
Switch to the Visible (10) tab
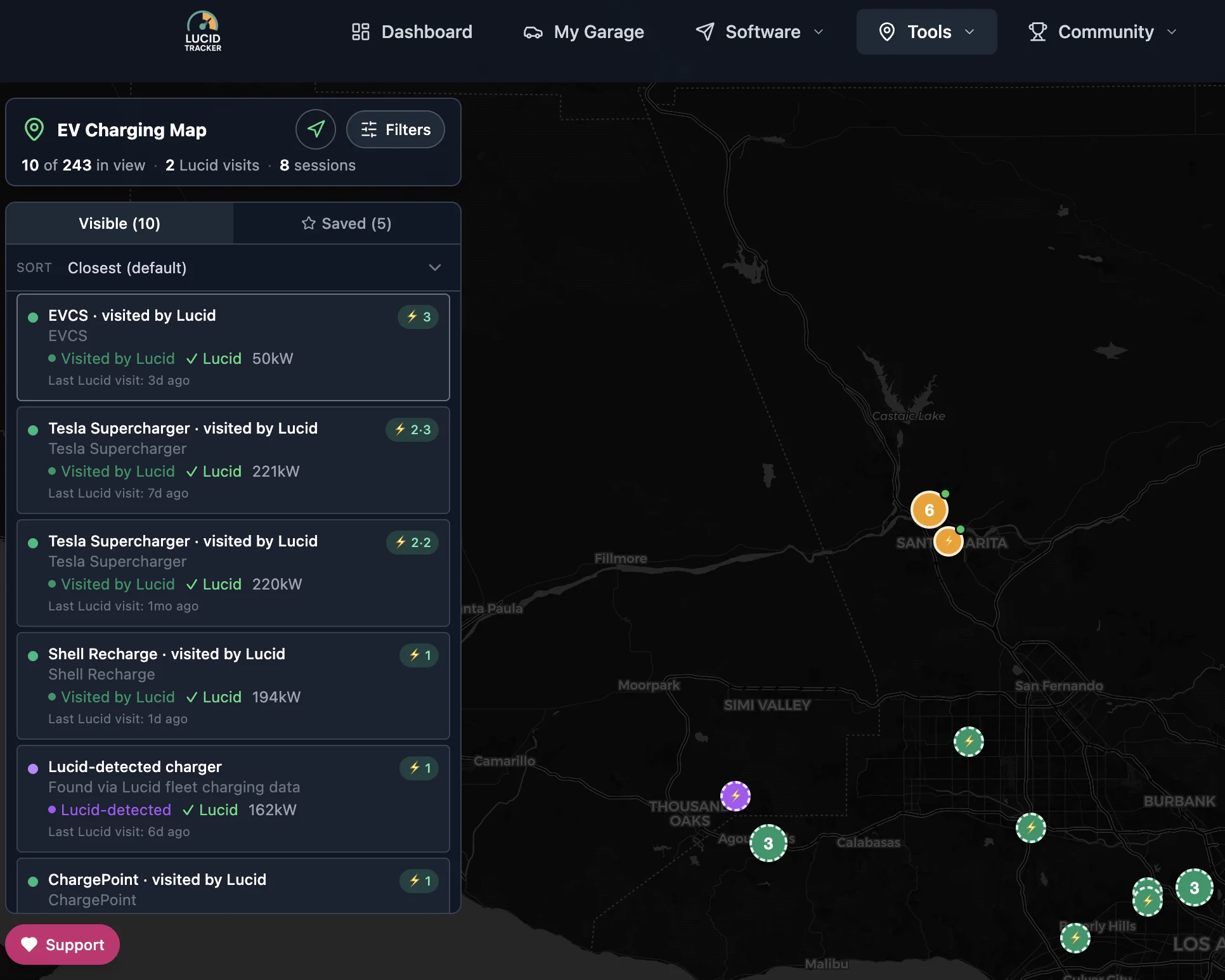(119, 223)
